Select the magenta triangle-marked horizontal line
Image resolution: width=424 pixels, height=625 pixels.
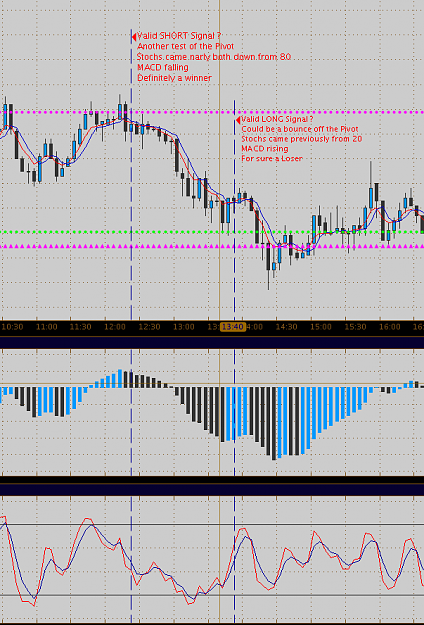(212, 247)
